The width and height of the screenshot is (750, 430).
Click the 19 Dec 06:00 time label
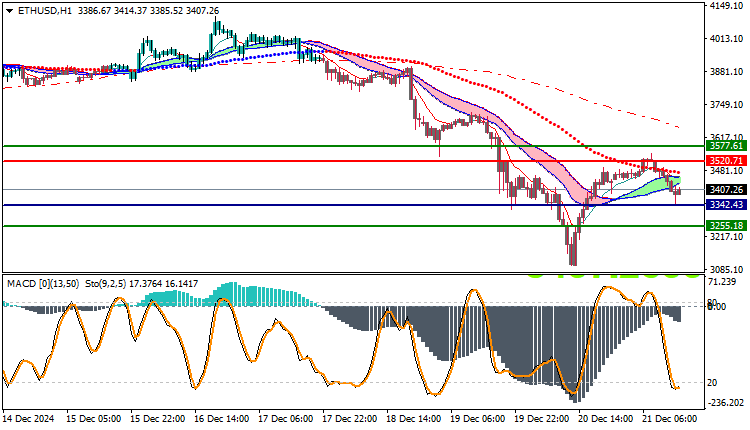[478, 419]
